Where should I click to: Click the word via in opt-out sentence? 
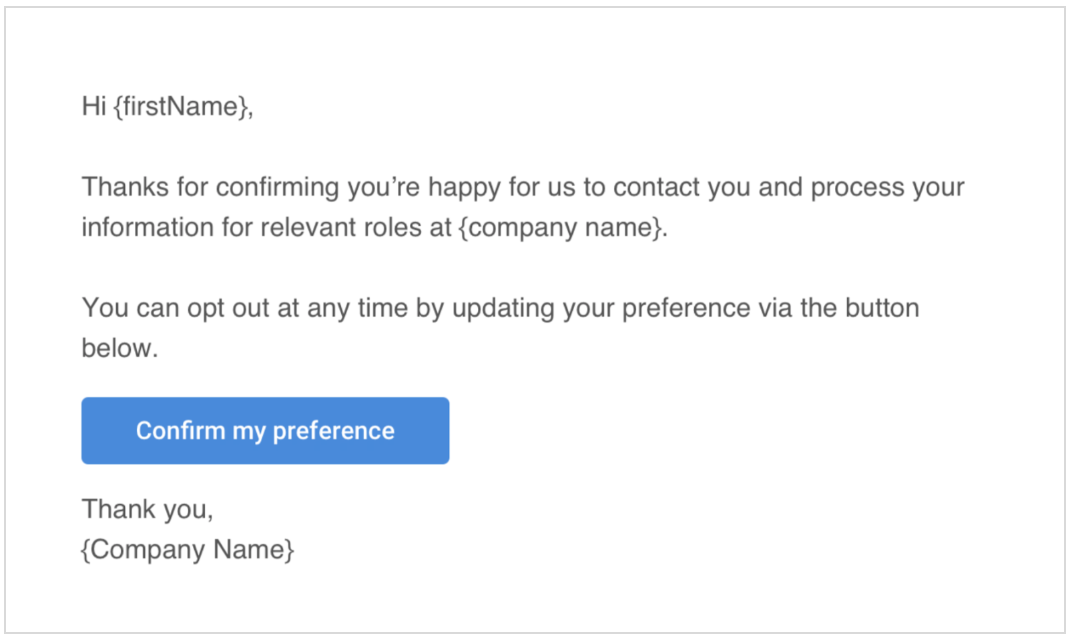[775, 308]
